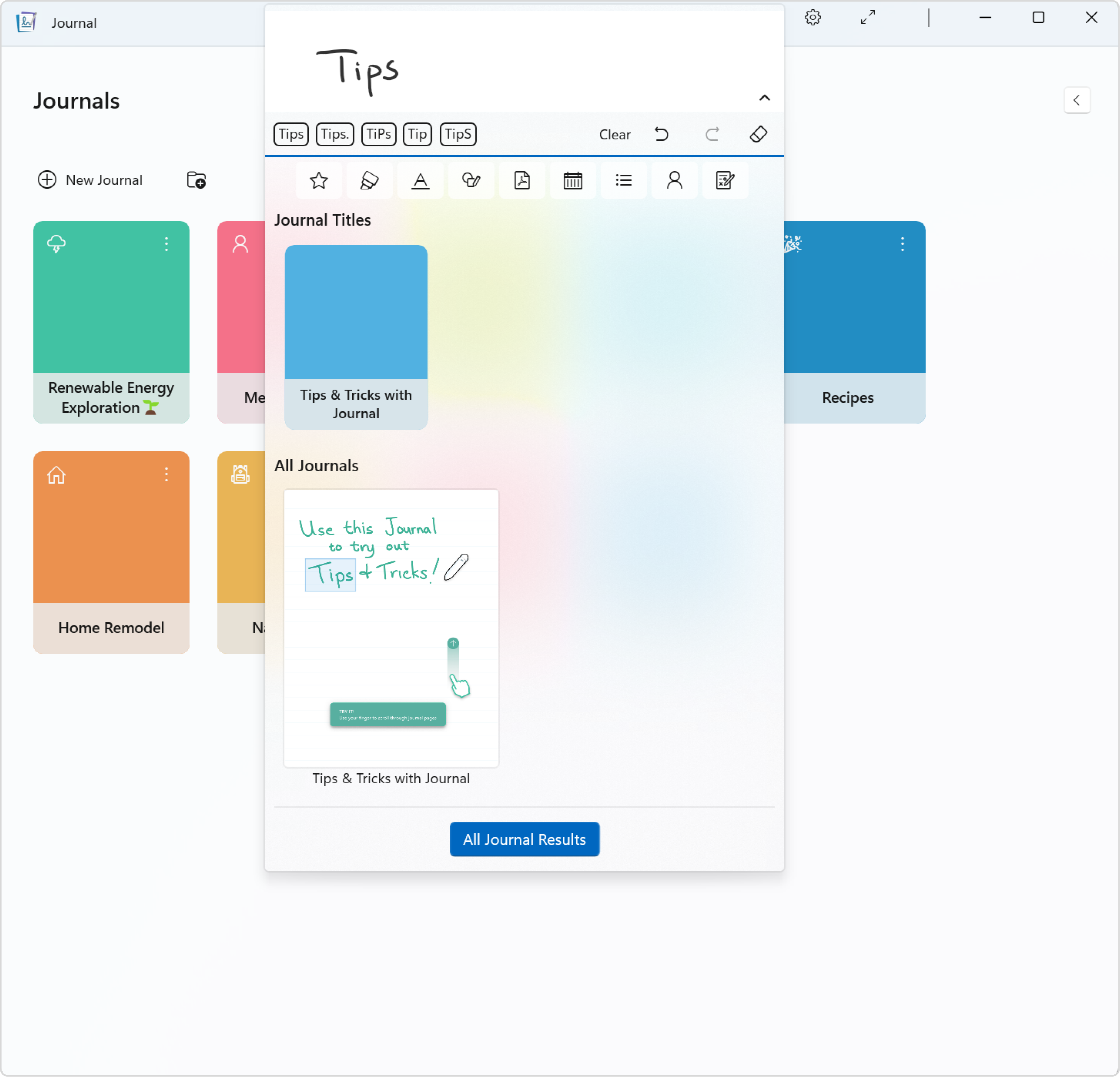Choose the "Tips." recognition suggestion
Viewport: 1120px width, 1077px height.
[x=335, y=134]
